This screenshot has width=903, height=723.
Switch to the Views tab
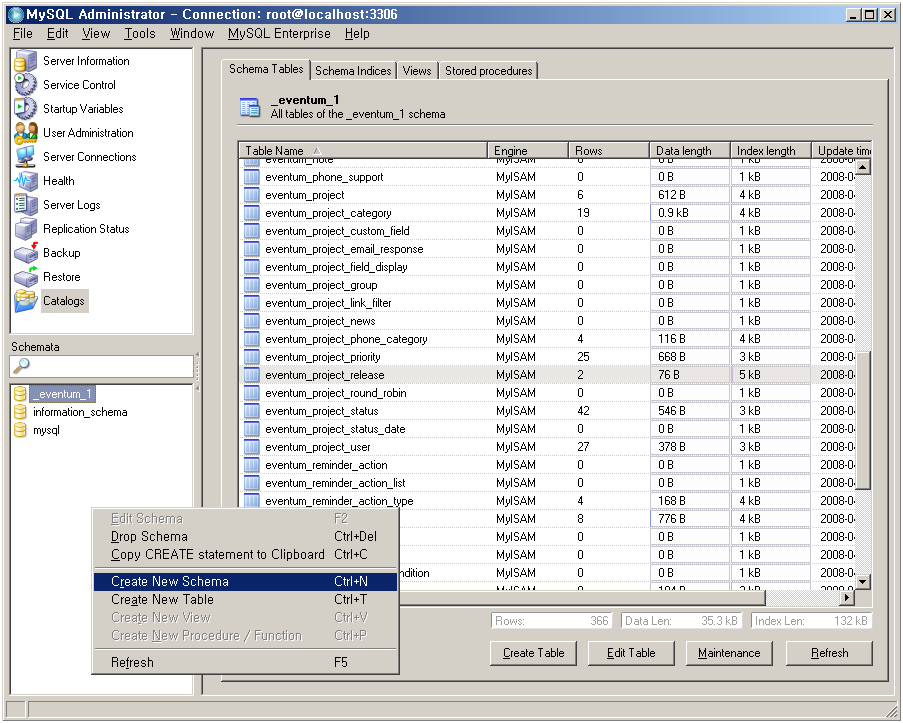(x=417, y=71)
